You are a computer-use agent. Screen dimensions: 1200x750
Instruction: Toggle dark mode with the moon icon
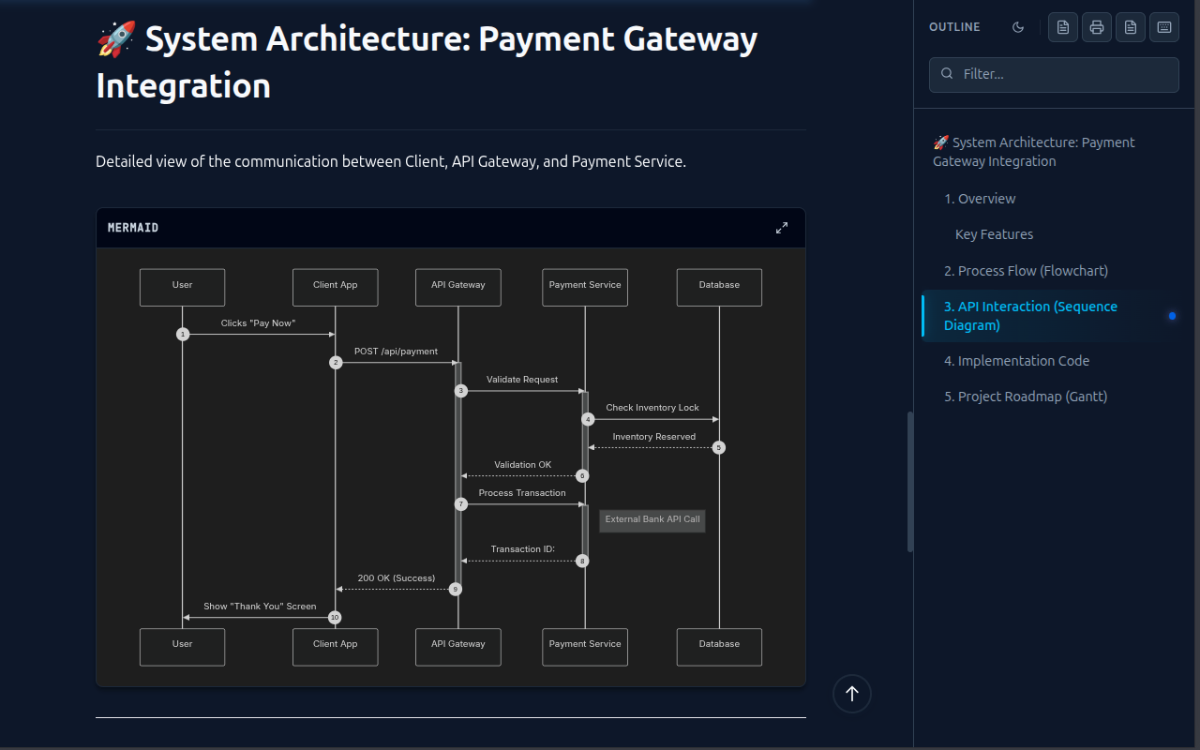pyautogui.click(x=1018, y=27)
